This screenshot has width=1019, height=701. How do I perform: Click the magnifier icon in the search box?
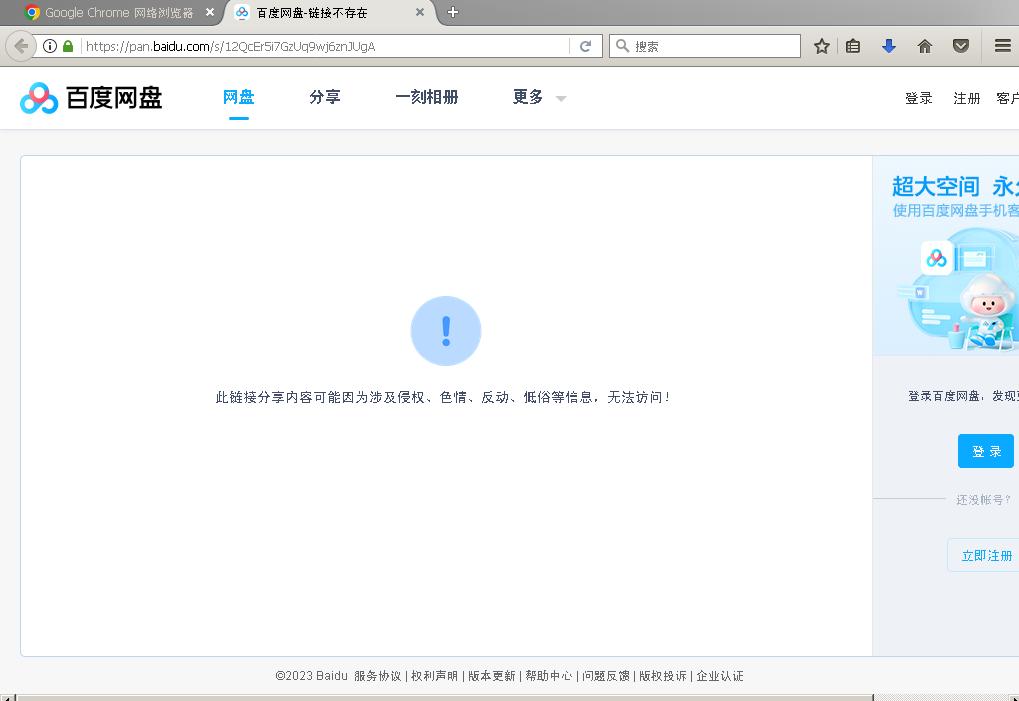[622, 46]
